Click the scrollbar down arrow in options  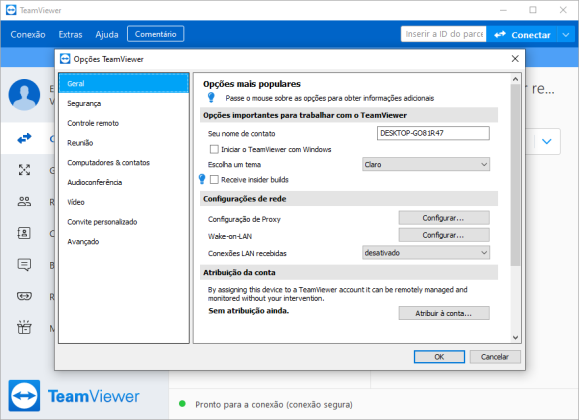click(x=515, y=337)
